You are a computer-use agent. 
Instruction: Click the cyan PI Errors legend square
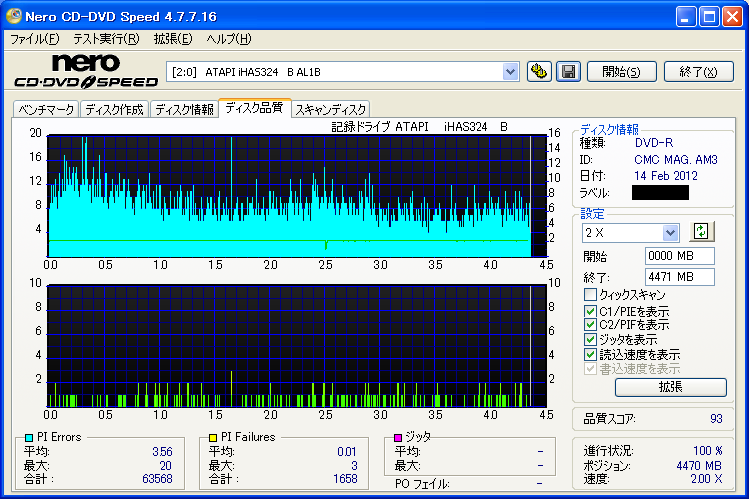pos(29,437)
